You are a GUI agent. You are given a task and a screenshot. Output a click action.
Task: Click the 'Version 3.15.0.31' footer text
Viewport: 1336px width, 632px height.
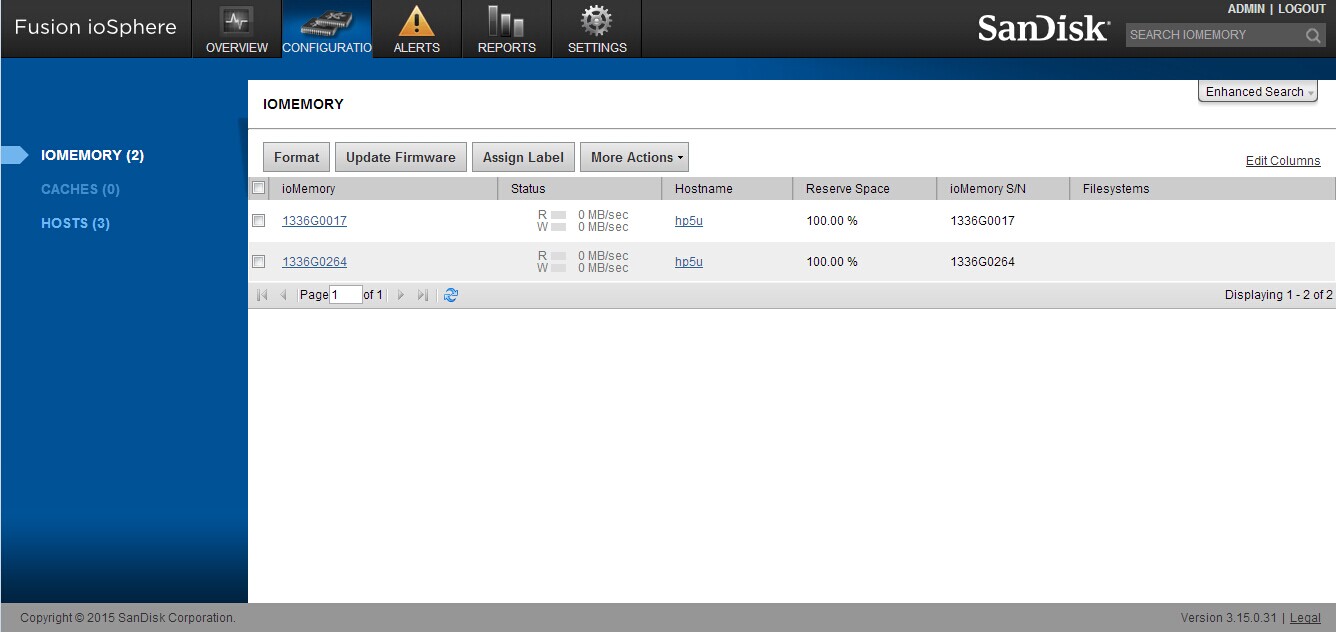pos(1229,618)
